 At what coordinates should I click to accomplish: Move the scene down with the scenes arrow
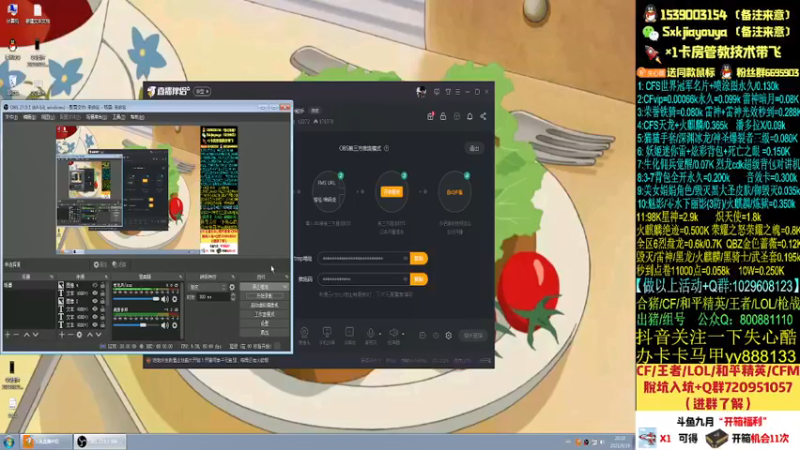[x=35, y=335]
